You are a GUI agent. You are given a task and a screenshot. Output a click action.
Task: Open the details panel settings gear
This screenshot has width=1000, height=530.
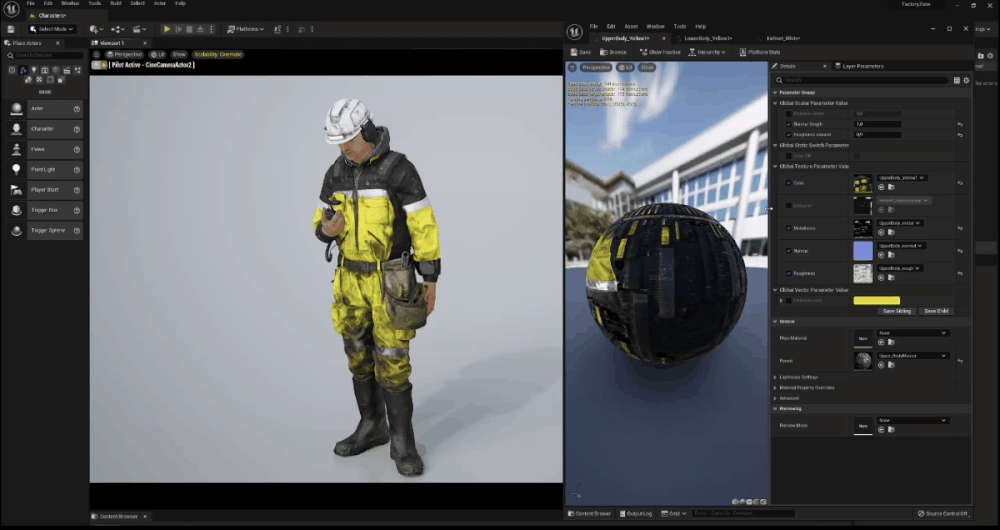tap(966, 80)
